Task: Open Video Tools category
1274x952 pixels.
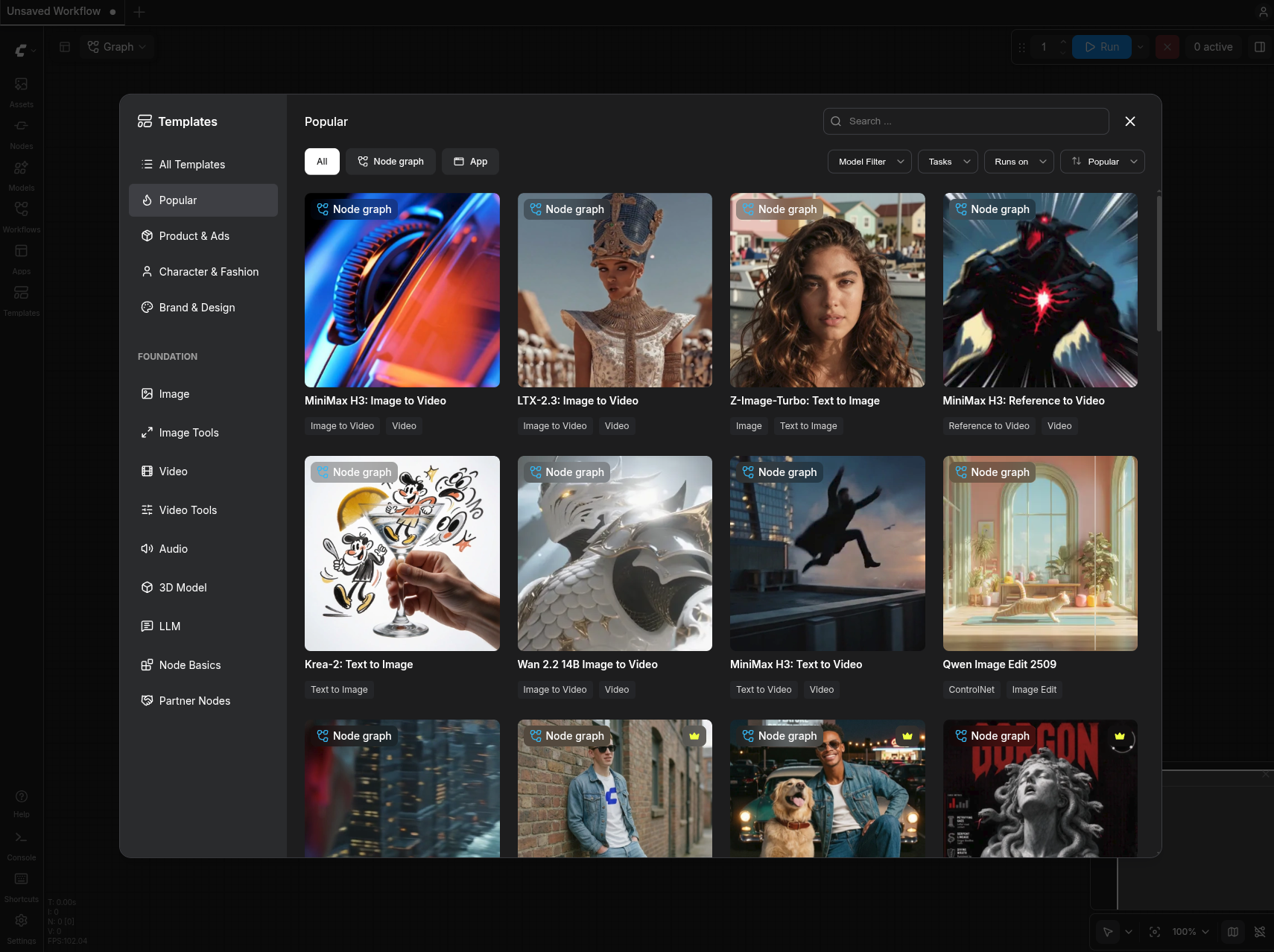Action: coord(203,510)
